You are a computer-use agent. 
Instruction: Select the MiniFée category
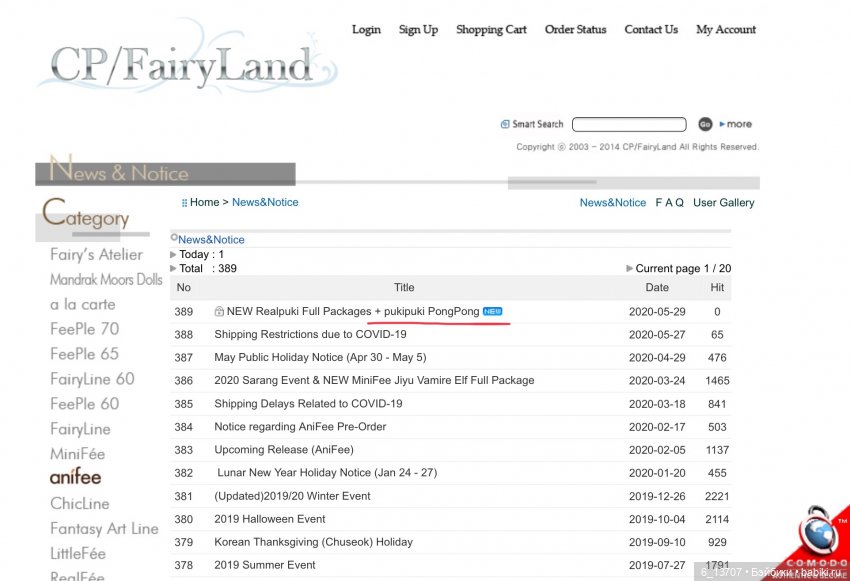pyautogui.click(x=78, y=454)
